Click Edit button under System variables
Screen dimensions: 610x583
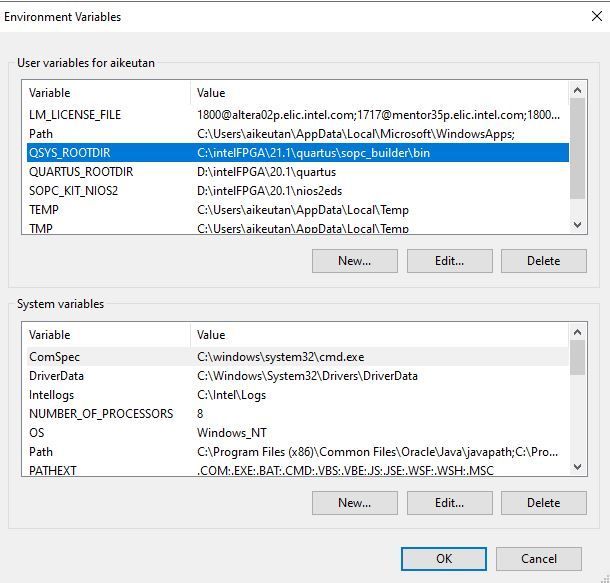pyautogui.click(x=449, y=503)
